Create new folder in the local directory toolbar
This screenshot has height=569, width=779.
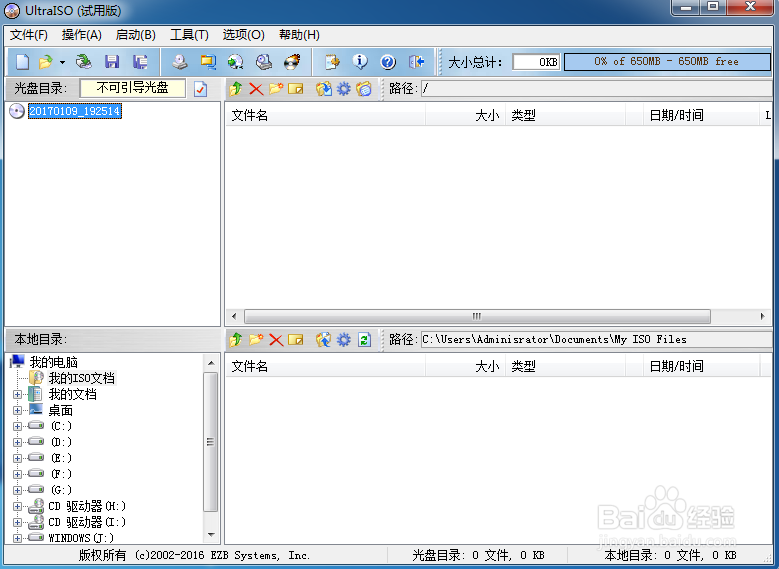tap(256, 340)
